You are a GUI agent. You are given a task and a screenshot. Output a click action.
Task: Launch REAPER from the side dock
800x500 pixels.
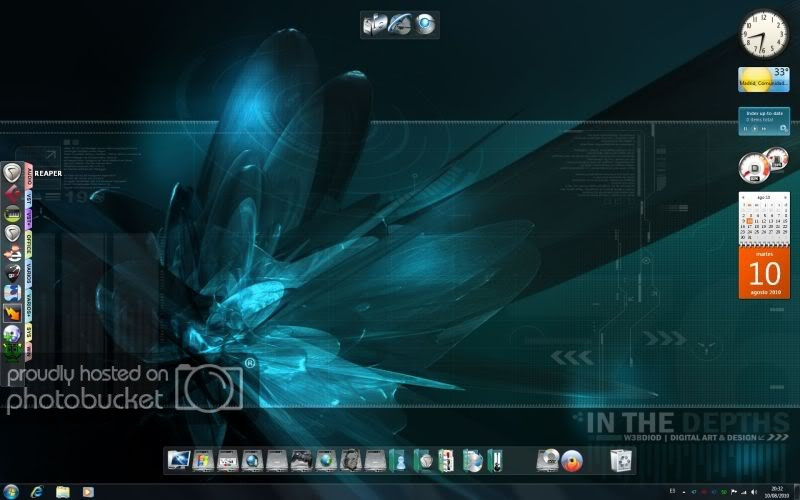13,174
